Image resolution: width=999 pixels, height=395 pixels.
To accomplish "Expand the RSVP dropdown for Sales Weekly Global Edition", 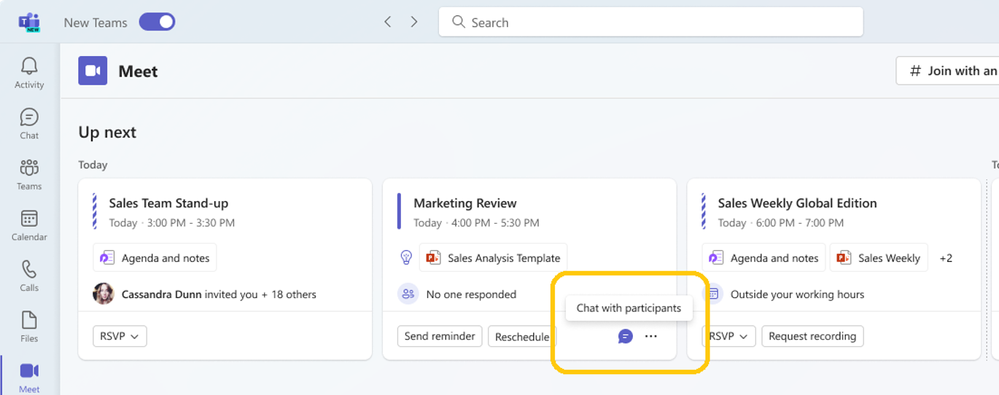I will (729, 336).
